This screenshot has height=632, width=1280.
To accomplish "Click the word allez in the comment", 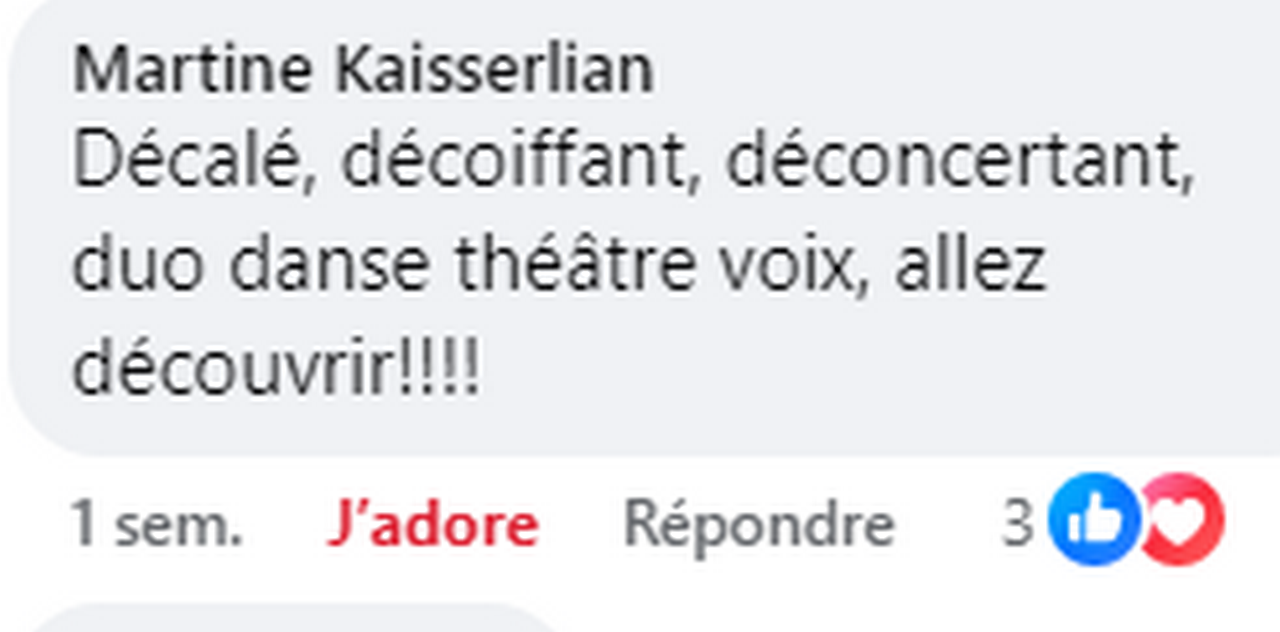I will coord(971,266).
